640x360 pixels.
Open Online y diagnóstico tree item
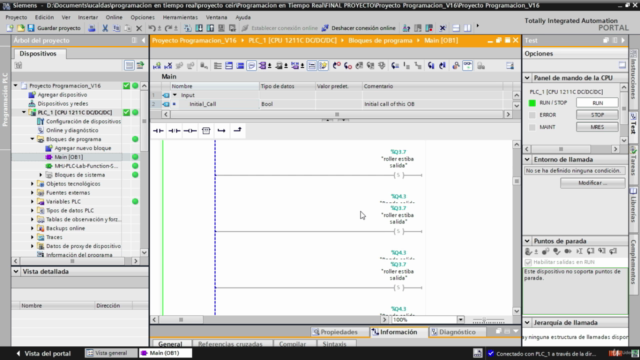[x=72, y=130]
